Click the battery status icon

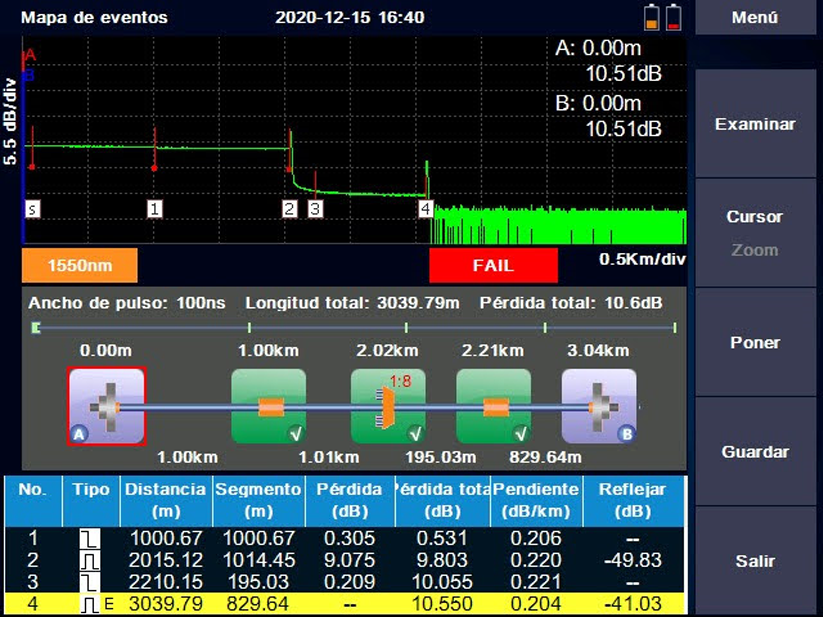(662, 17)
